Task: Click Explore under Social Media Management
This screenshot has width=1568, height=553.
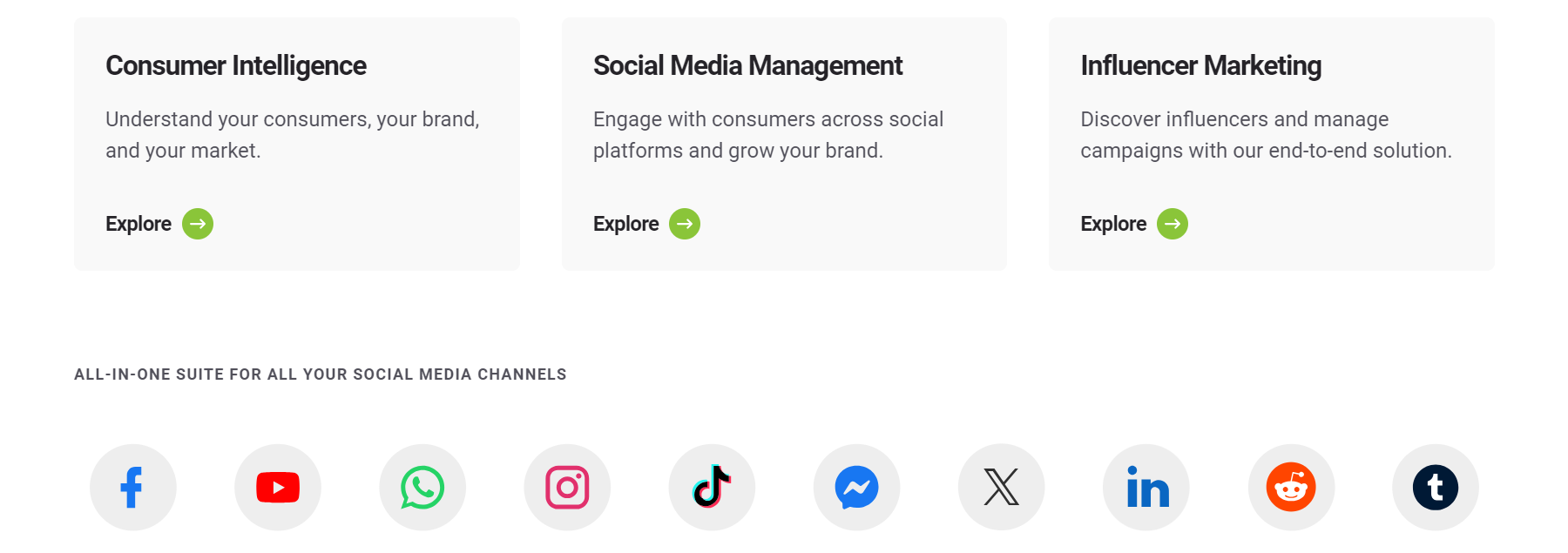Action: pos(625,224)
